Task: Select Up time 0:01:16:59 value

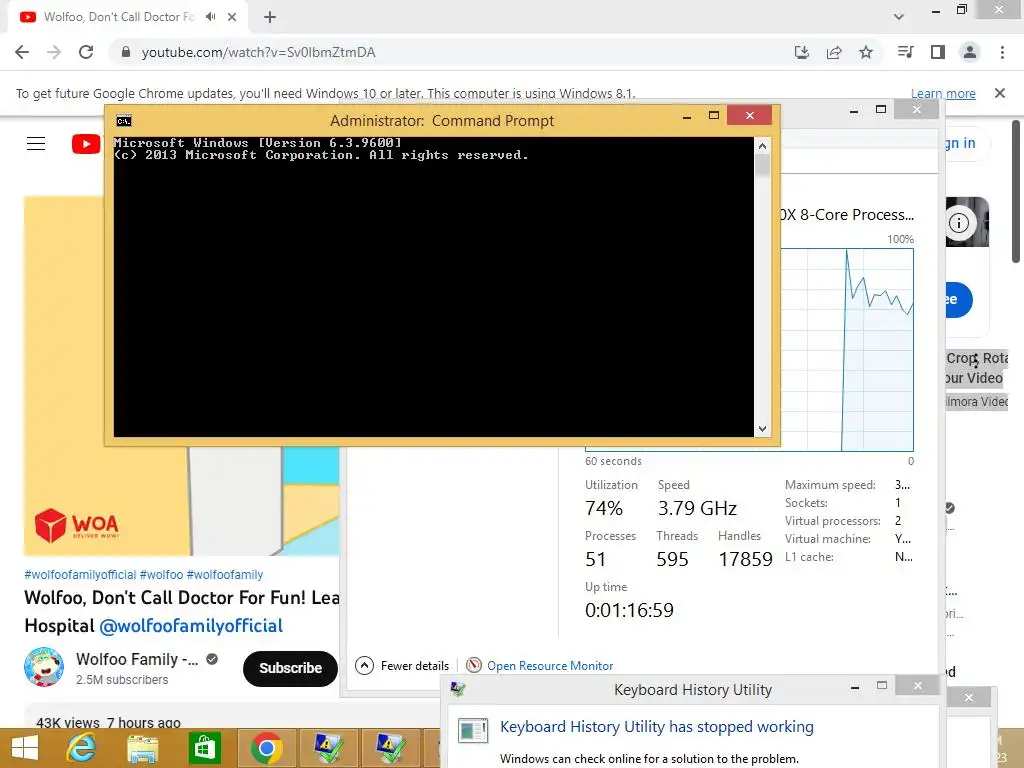Action: coord(629,610)
